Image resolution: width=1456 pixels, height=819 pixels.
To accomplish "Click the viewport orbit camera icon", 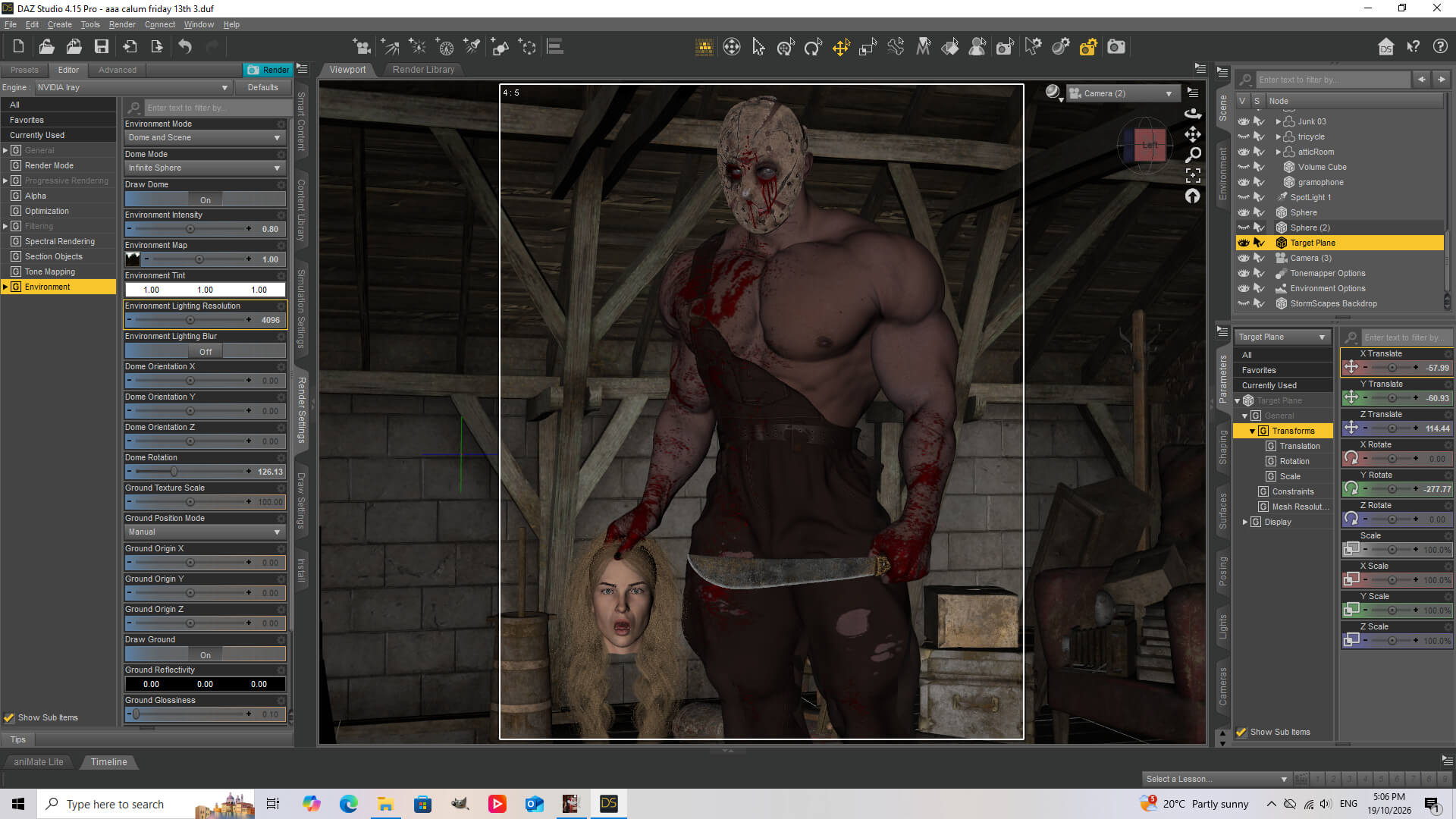I will [x=1193, y=114].
